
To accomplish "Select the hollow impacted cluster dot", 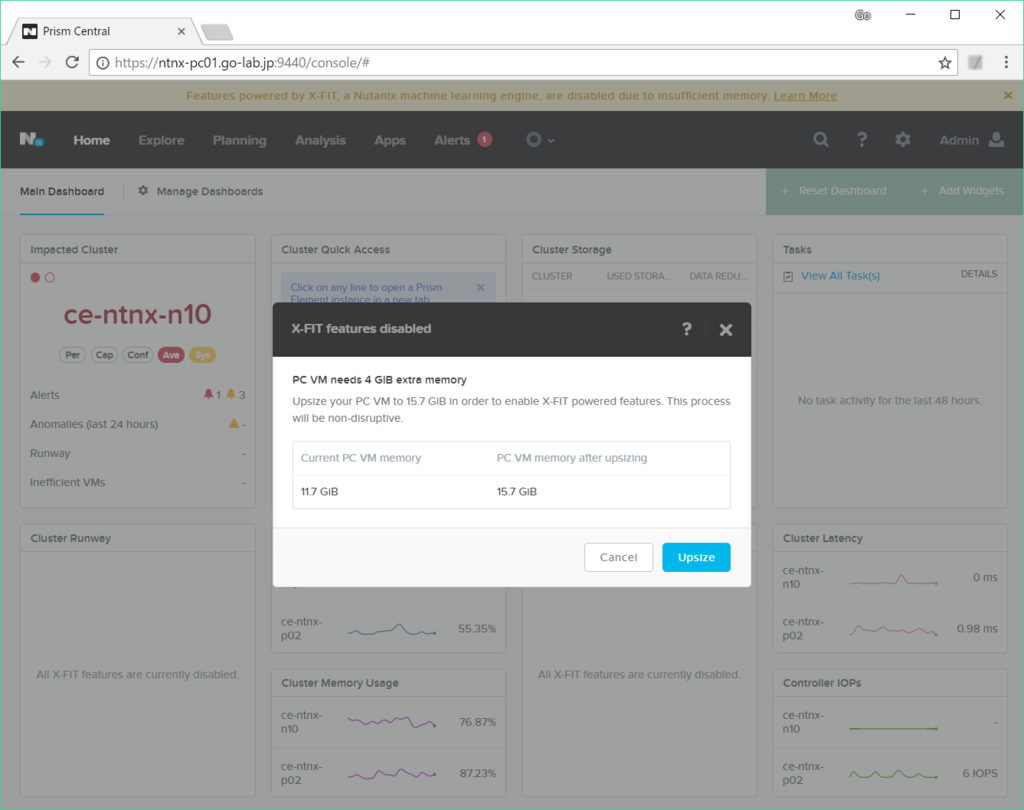I will coord(50,278).
